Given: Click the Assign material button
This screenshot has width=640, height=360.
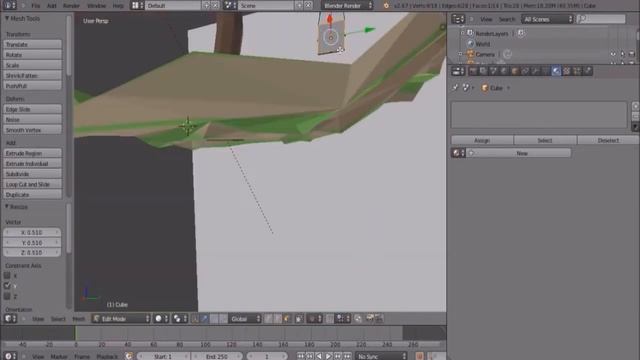Looking at the screenshot, I should point(482,140).
